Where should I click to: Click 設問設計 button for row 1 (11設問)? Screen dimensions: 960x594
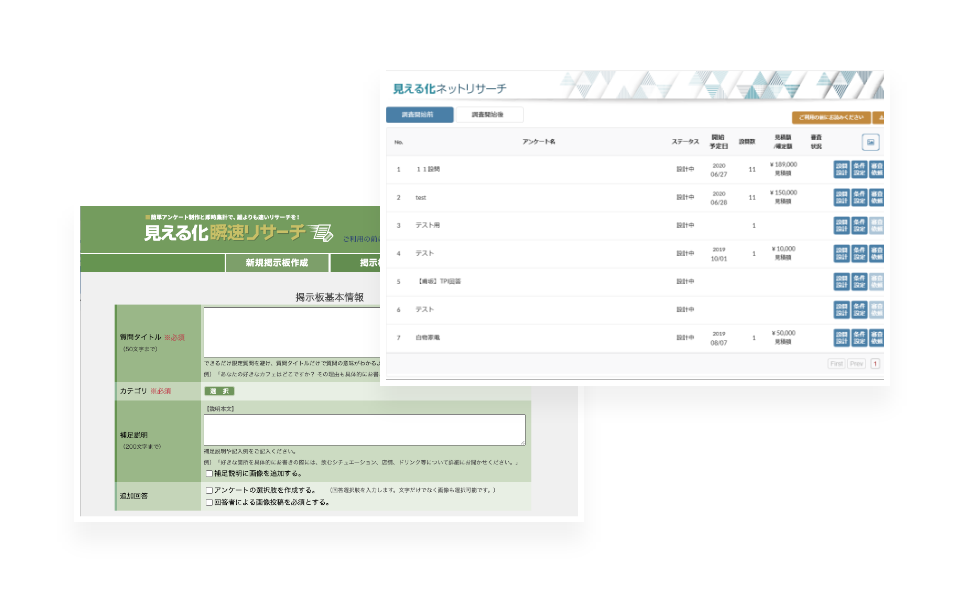pos(841,169)
